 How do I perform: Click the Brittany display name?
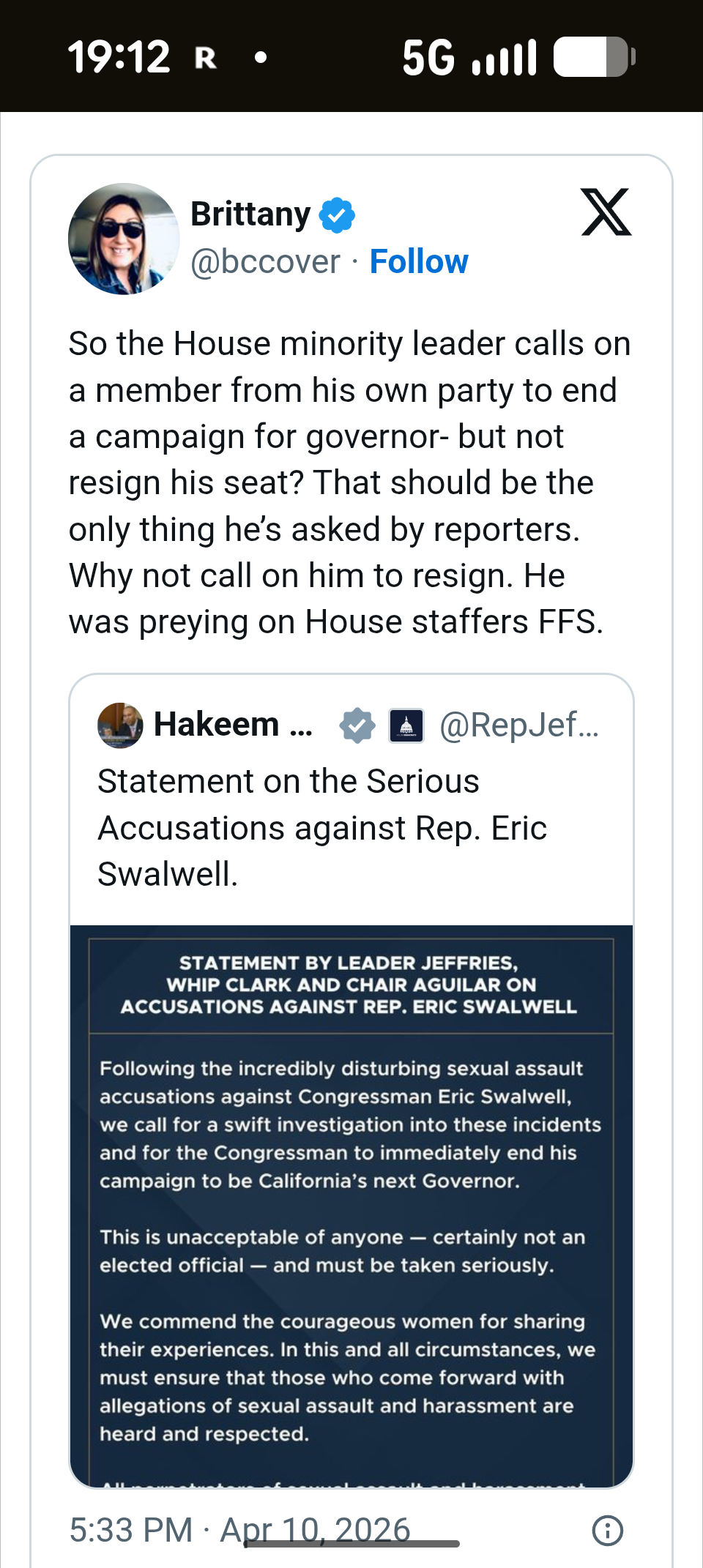(x=250, y=214)
